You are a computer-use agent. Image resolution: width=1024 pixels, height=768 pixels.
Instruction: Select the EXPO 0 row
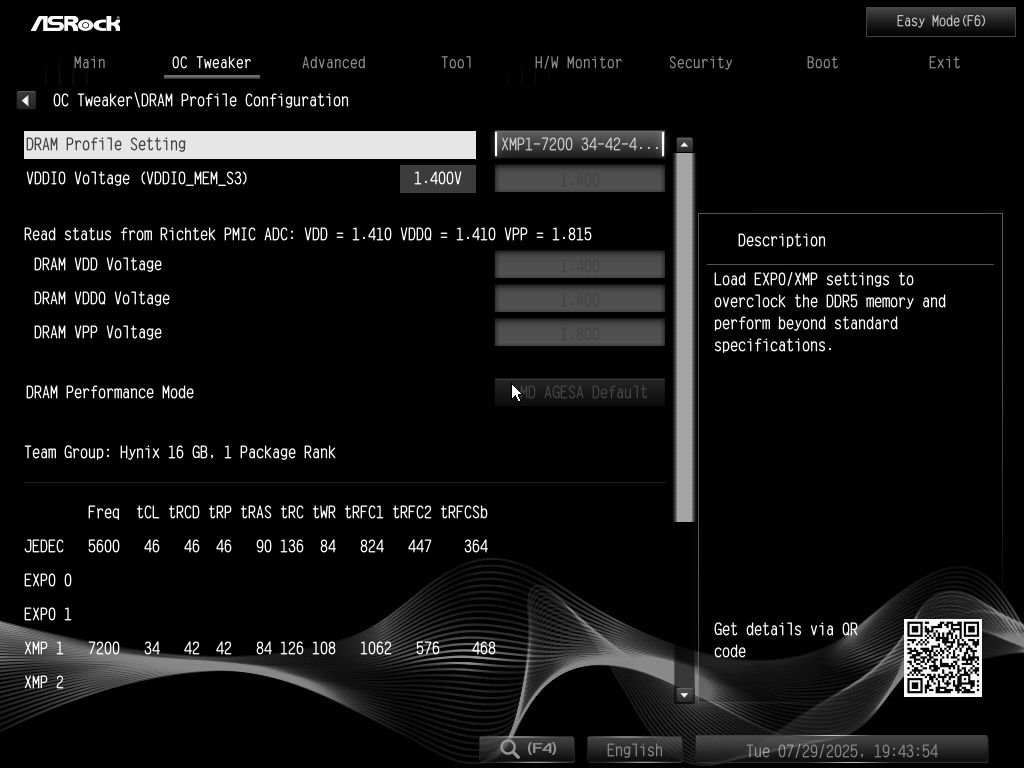point(48,580)
